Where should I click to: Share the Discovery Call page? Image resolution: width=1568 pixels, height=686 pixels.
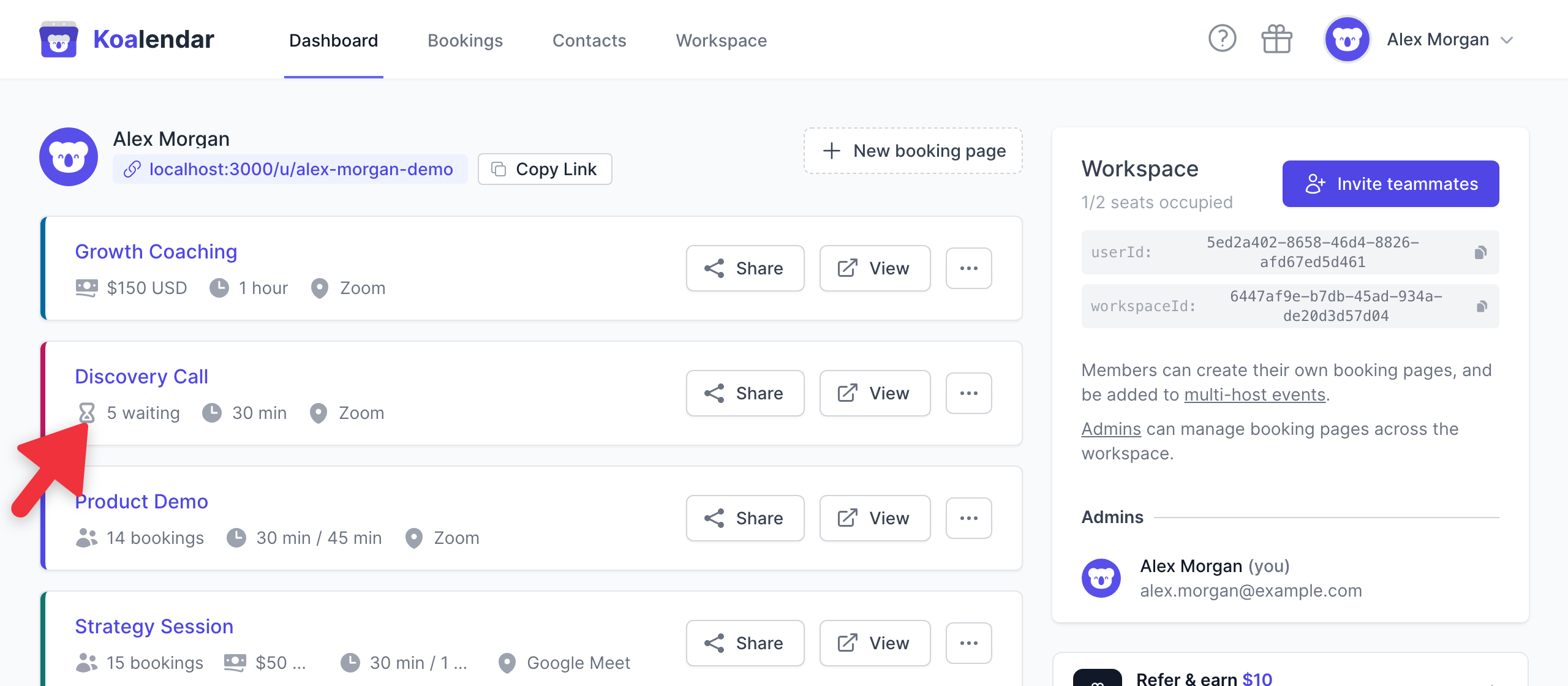[745, 393]
